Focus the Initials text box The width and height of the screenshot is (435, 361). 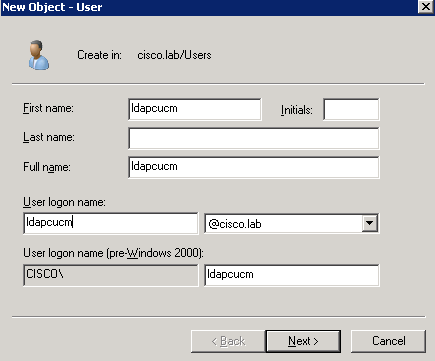[x=351, y=109]
